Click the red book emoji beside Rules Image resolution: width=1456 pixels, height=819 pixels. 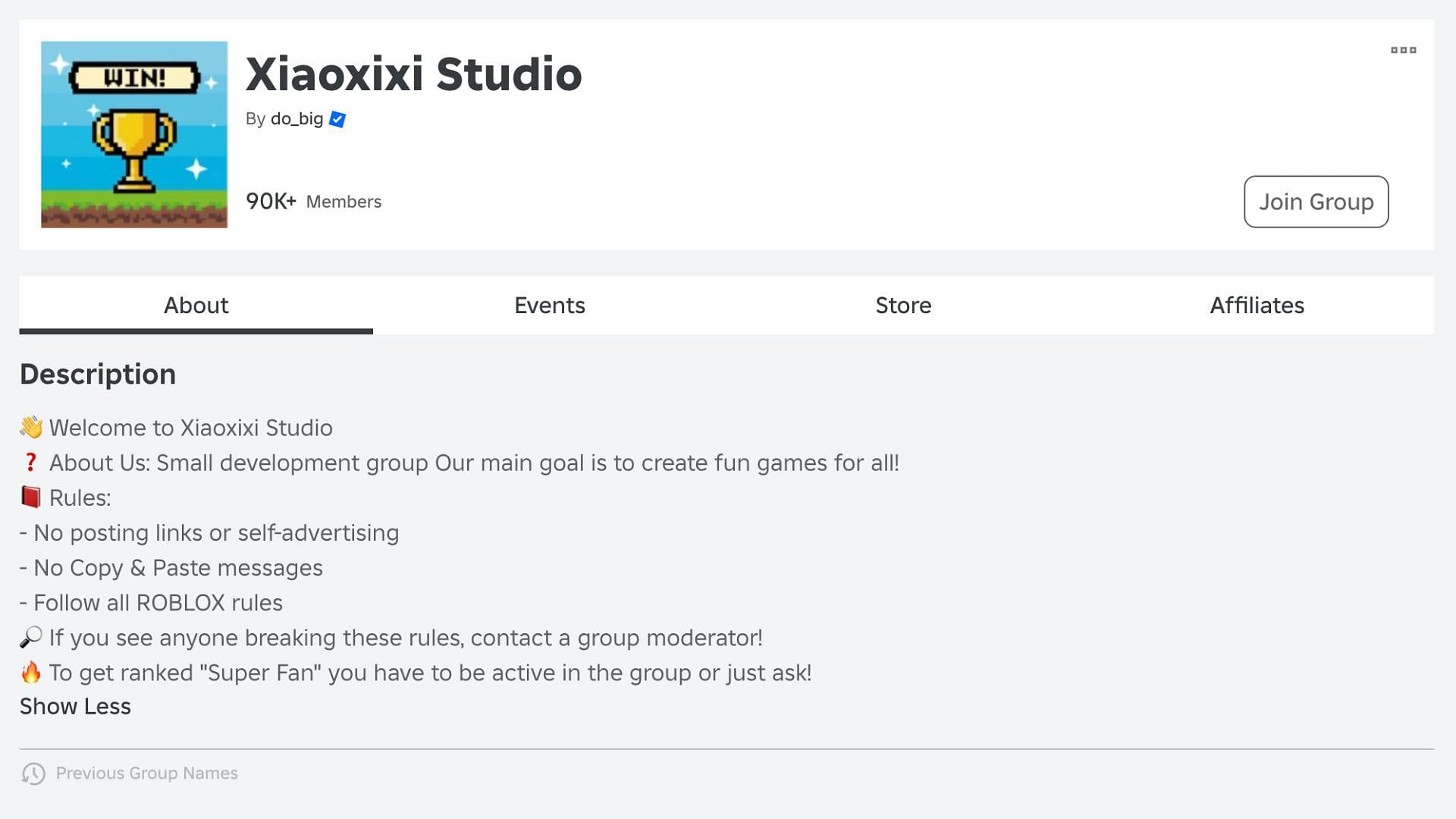31,497
